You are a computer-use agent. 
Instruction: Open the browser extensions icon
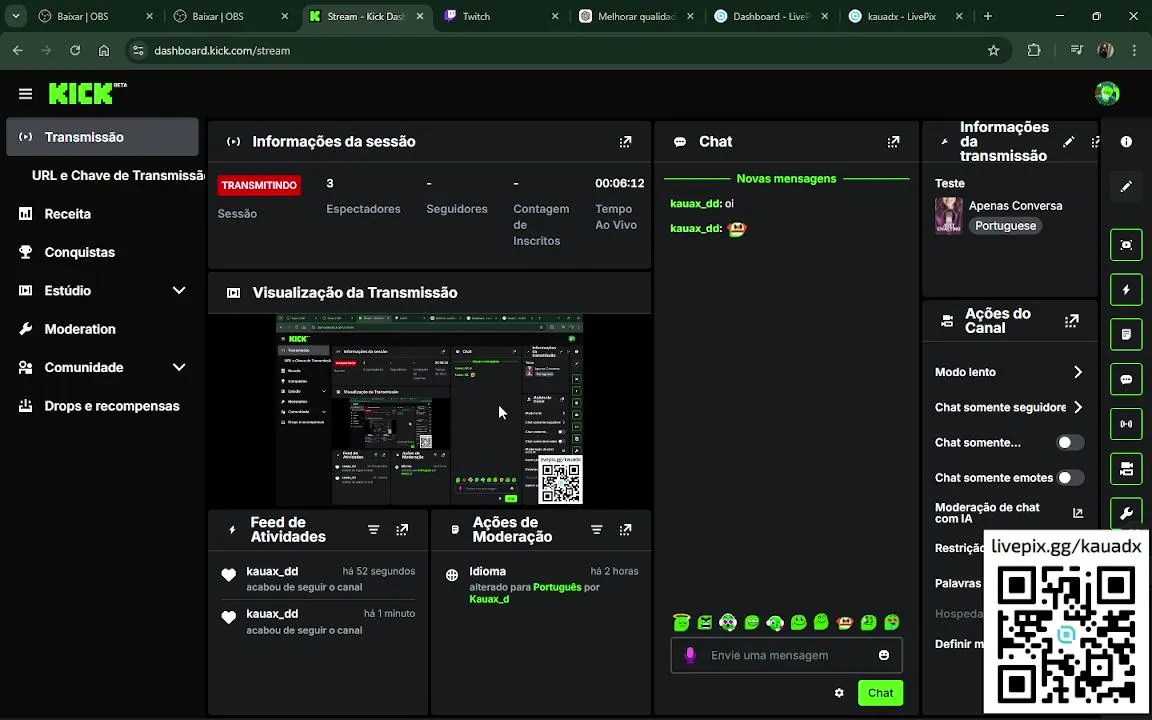(1034, 51)
